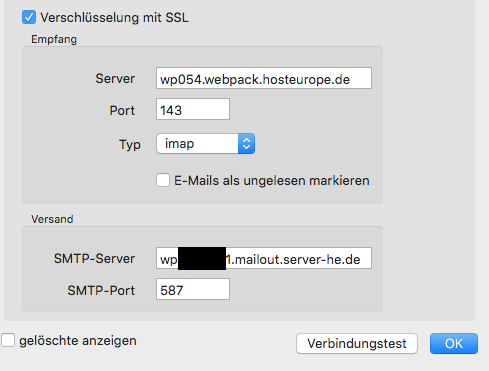Confirm settings with the OK button
The width and height of the screenshot is (489, 371).
click(x=454, y=343)
